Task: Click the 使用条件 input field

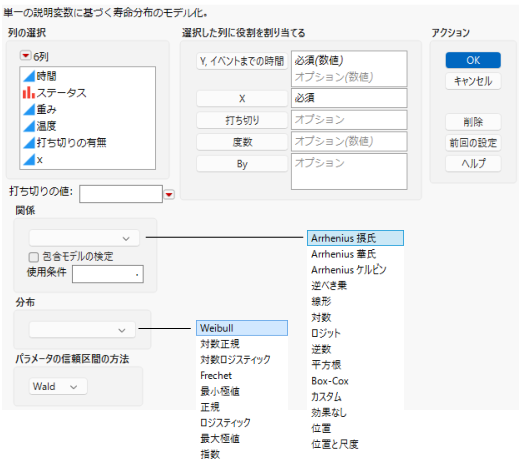Action: tap(108, 274)
